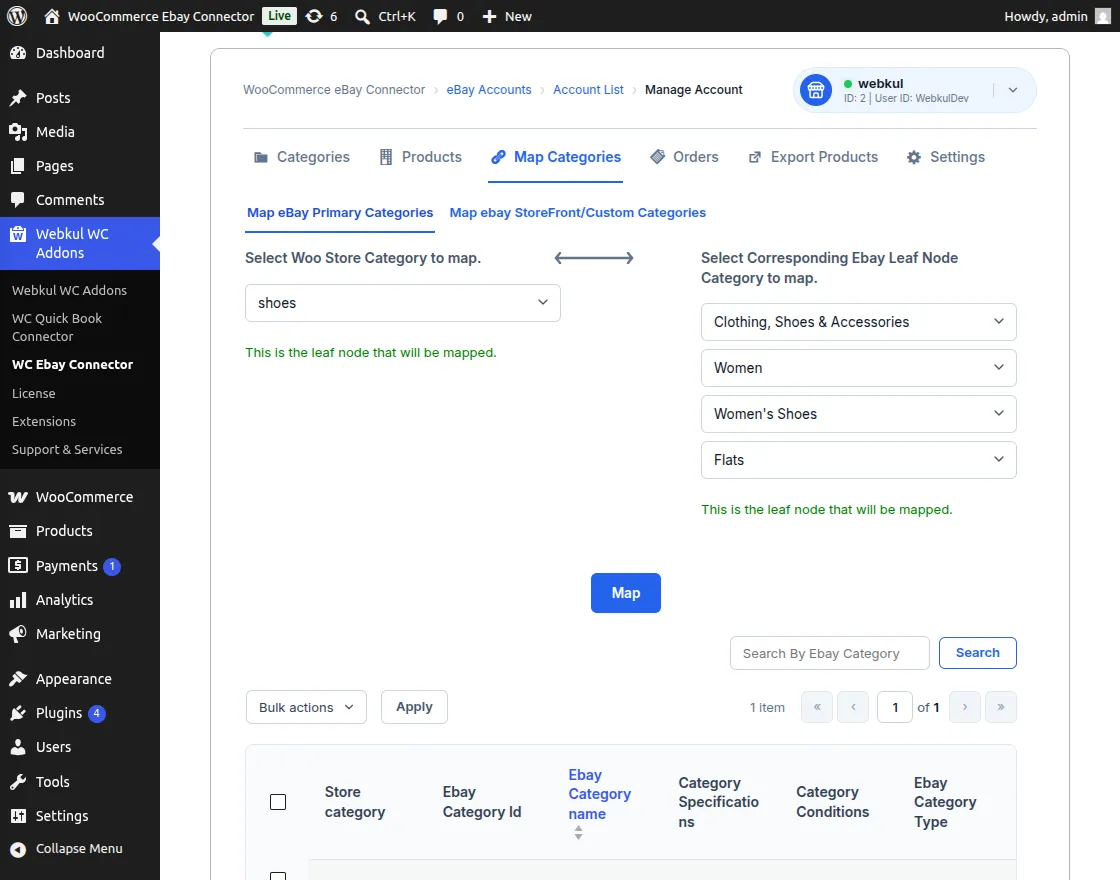The image size is (1120, 880).
Task: Open the Women's Shoes dropdown
Action: (x=859, y=414)
